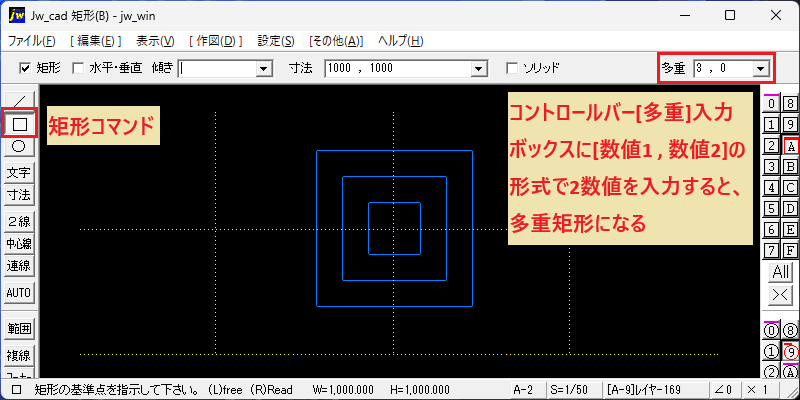Image resolution: width=800 pixels, height=400 pixels.
Task: Toggle square layer button D
Action: tap(790, 209)
